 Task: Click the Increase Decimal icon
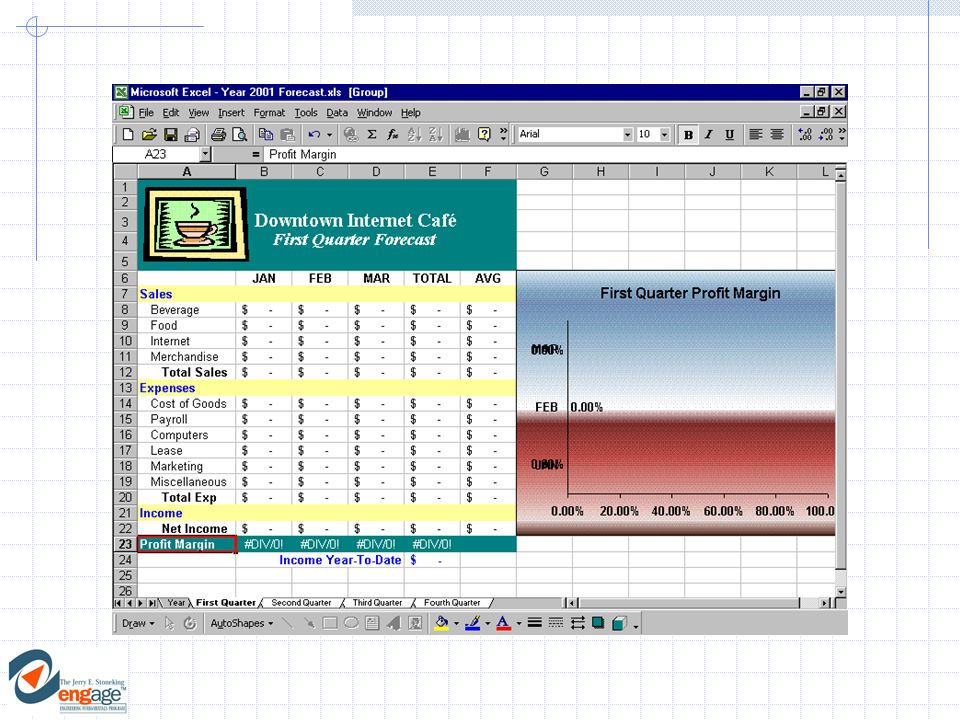coord(805,135)
